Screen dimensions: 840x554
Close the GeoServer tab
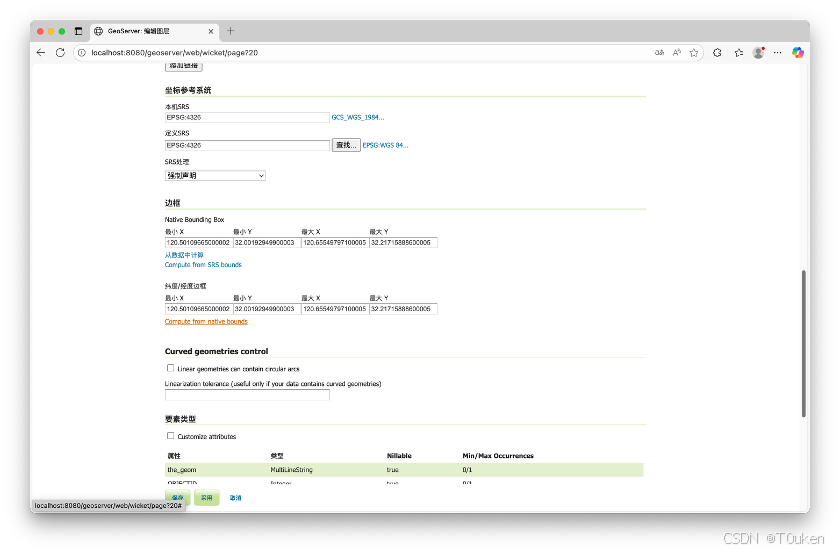[211, 31]
